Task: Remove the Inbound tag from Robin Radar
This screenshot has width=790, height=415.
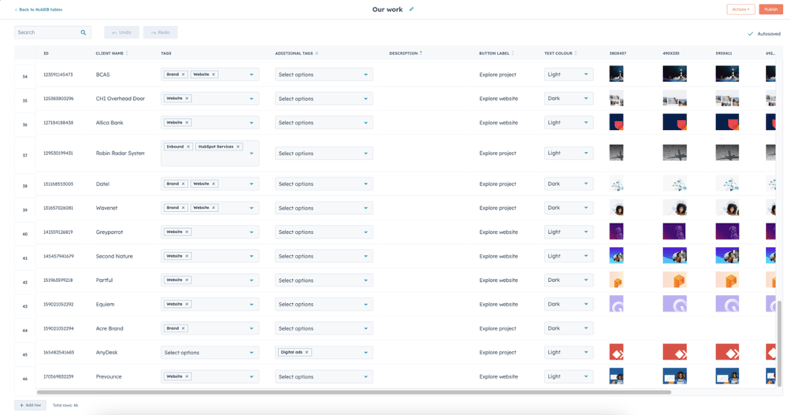Action: click(x=187, y=147)
